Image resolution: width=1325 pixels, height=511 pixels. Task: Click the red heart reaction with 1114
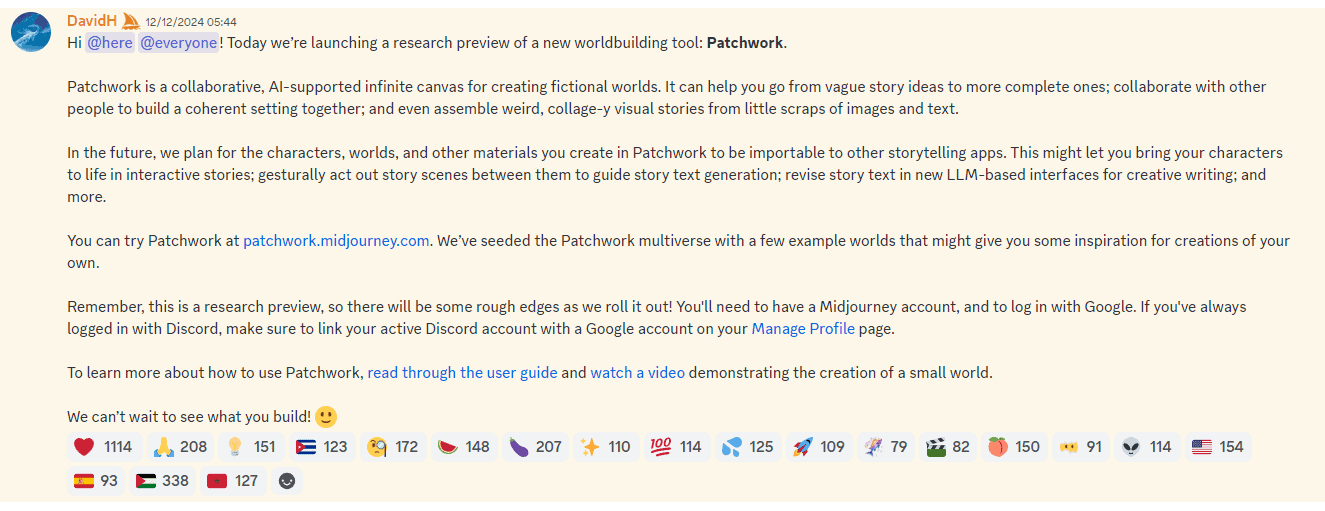point(104,447)
